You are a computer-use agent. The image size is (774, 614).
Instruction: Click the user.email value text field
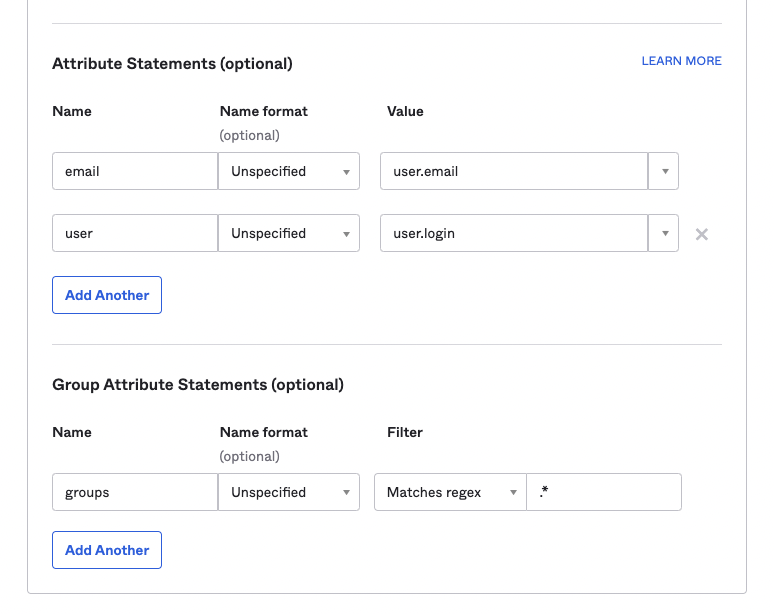tap(514, 171)
